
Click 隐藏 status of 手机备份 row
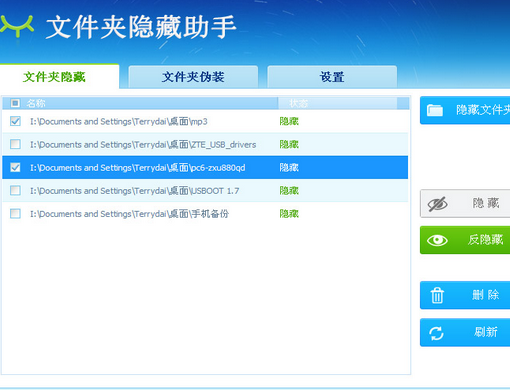tap(289, 214)
